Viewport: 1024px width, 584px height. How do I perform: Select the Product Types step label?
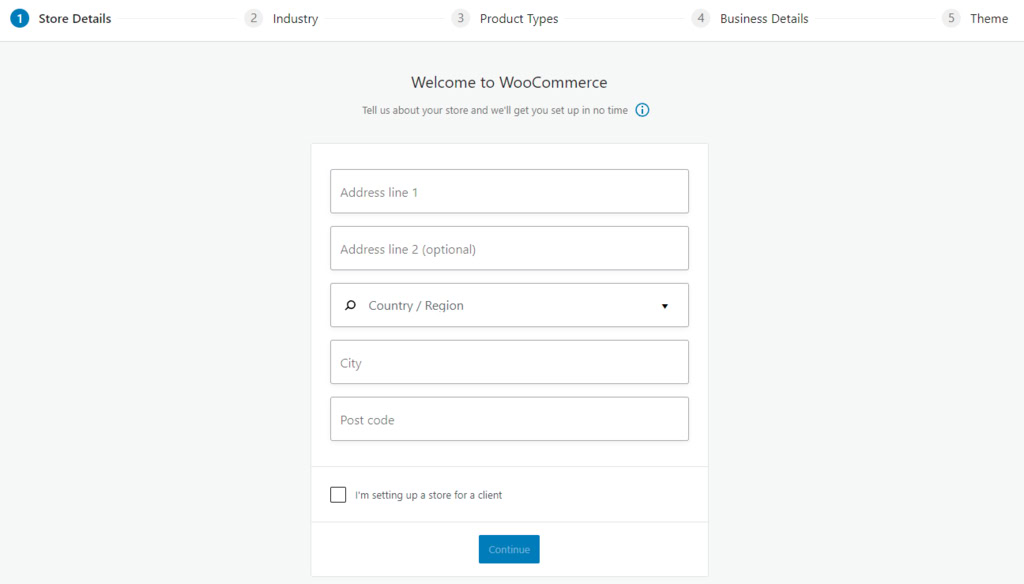tap(518, 18)
